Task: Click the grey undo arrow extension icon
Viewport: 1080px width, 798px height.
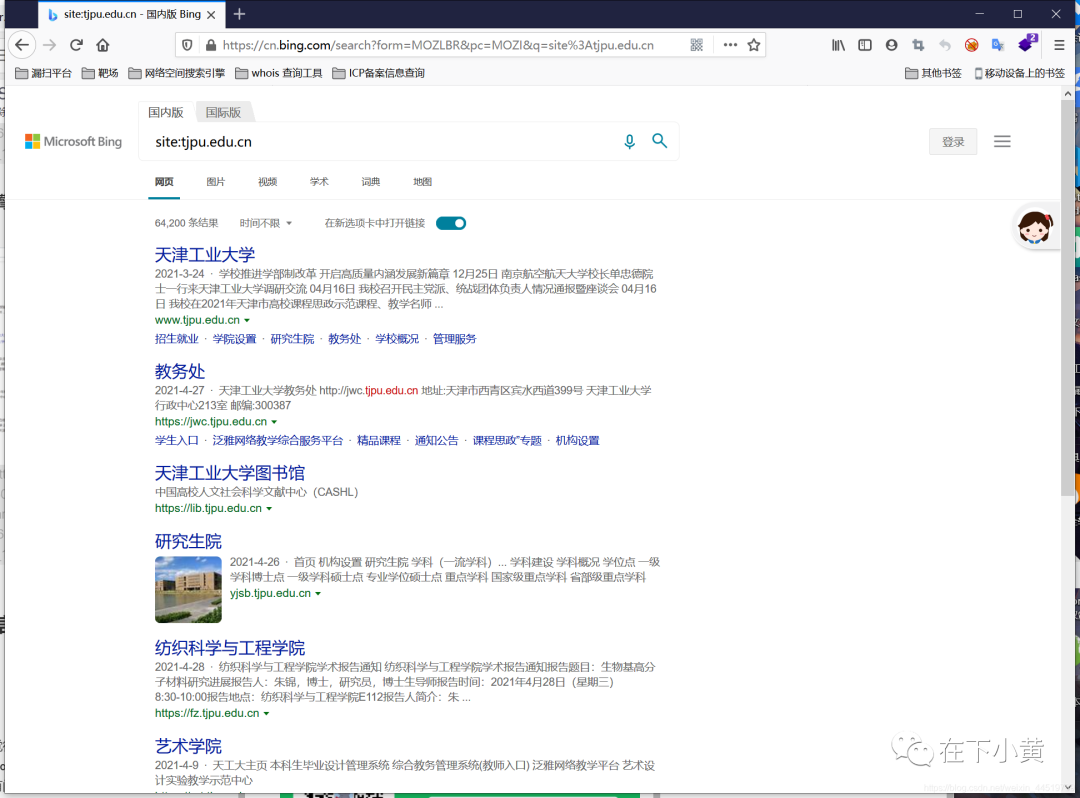Action: 945,45
